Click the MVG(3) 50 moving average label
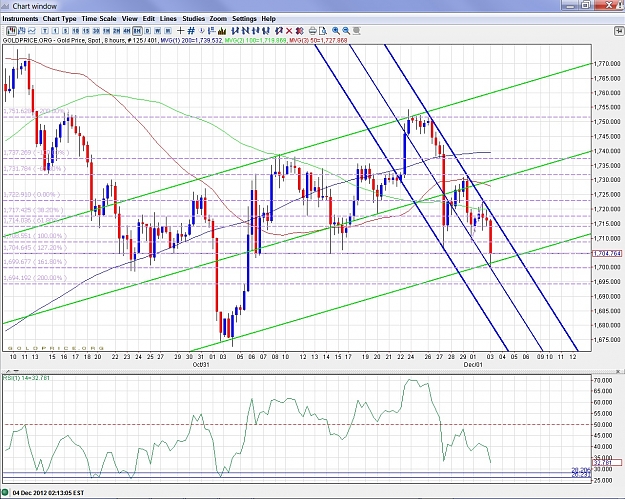Screen dimensions: 625x499 pyautogui.click(x=318, y=41)
